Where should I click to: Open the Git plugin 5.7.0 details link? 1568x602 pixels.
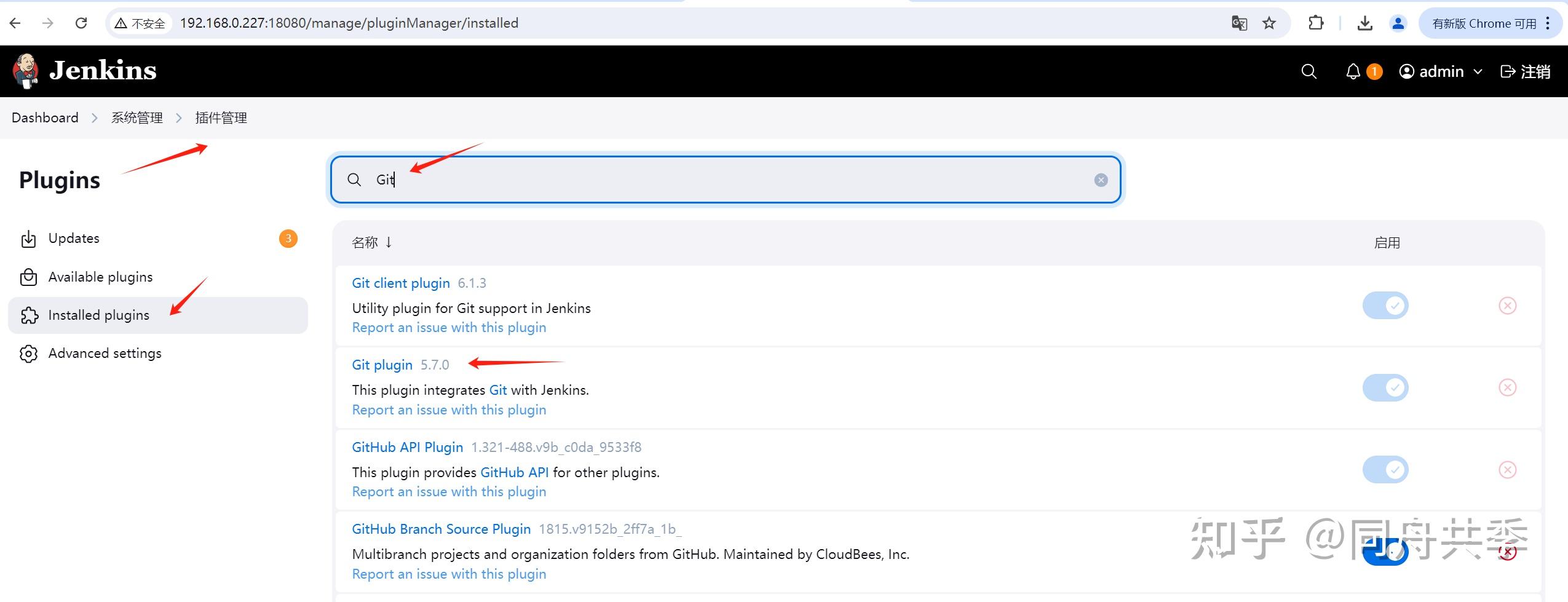tap(382, 364)
